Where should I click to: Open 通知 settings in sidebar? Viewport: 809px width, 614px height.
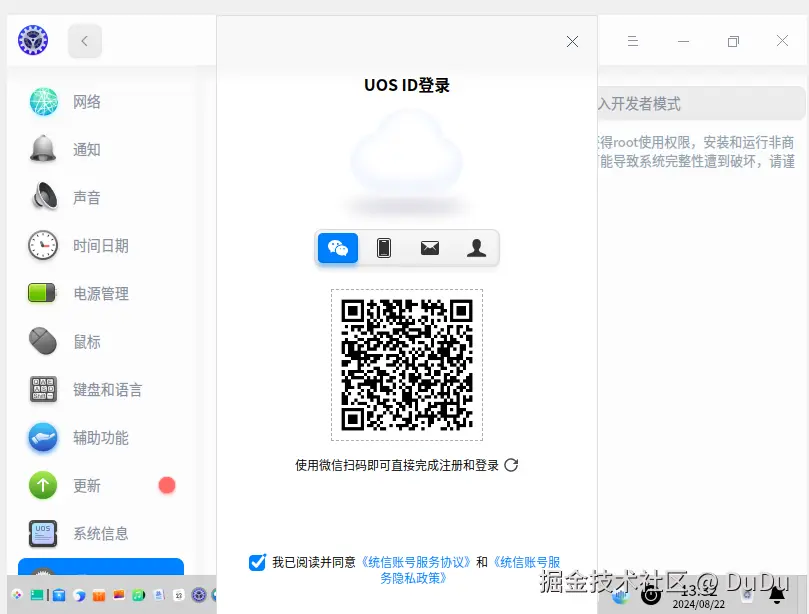click(103, 150)
